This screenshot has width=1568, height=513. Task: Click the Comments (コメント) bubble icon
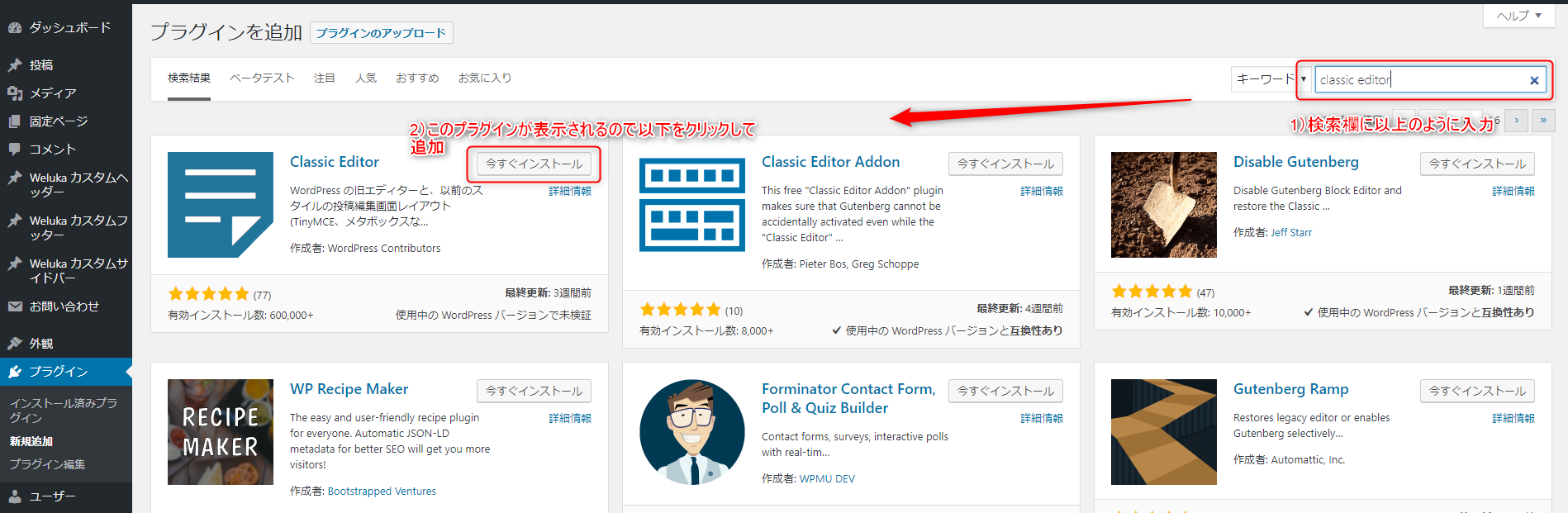point(15,150)
